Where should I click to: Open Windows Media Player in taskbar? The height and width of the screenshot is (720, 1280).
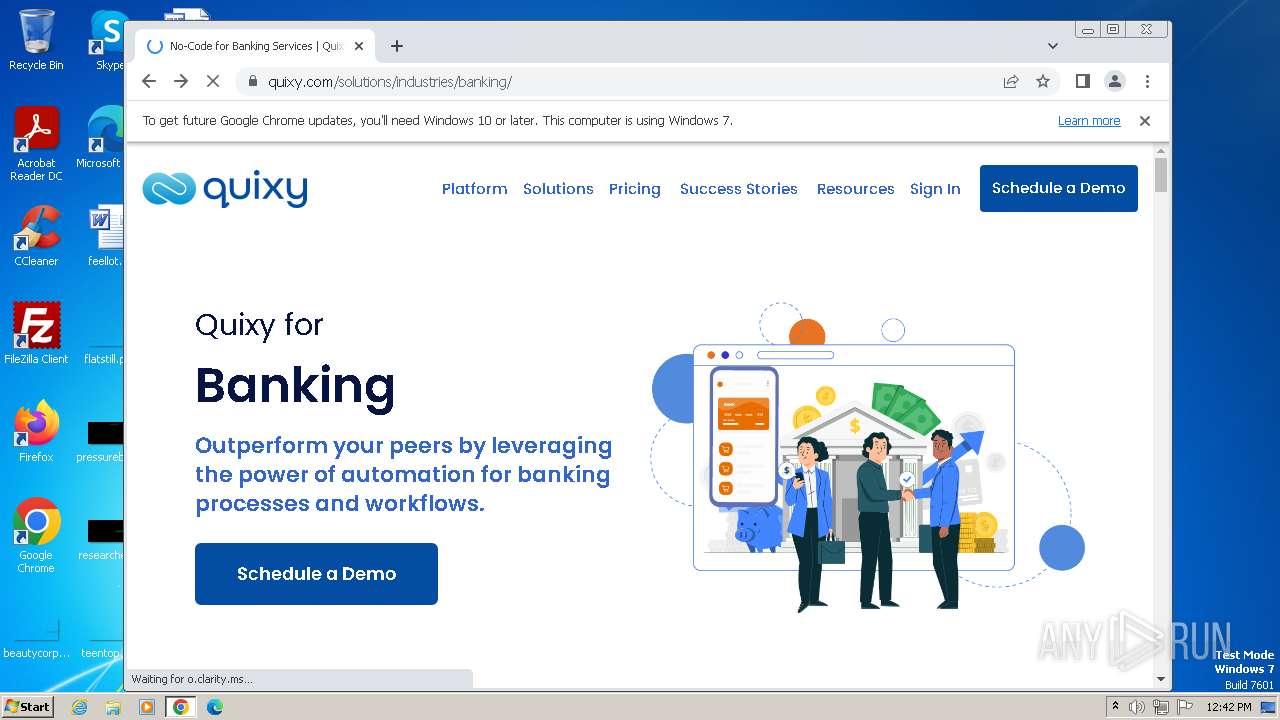coord(147,707)
